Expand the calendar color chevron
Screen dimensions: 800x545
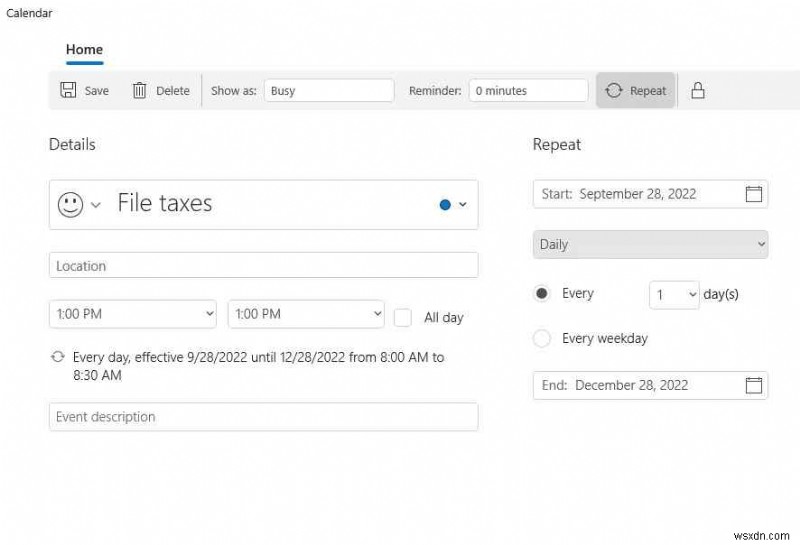462,204
